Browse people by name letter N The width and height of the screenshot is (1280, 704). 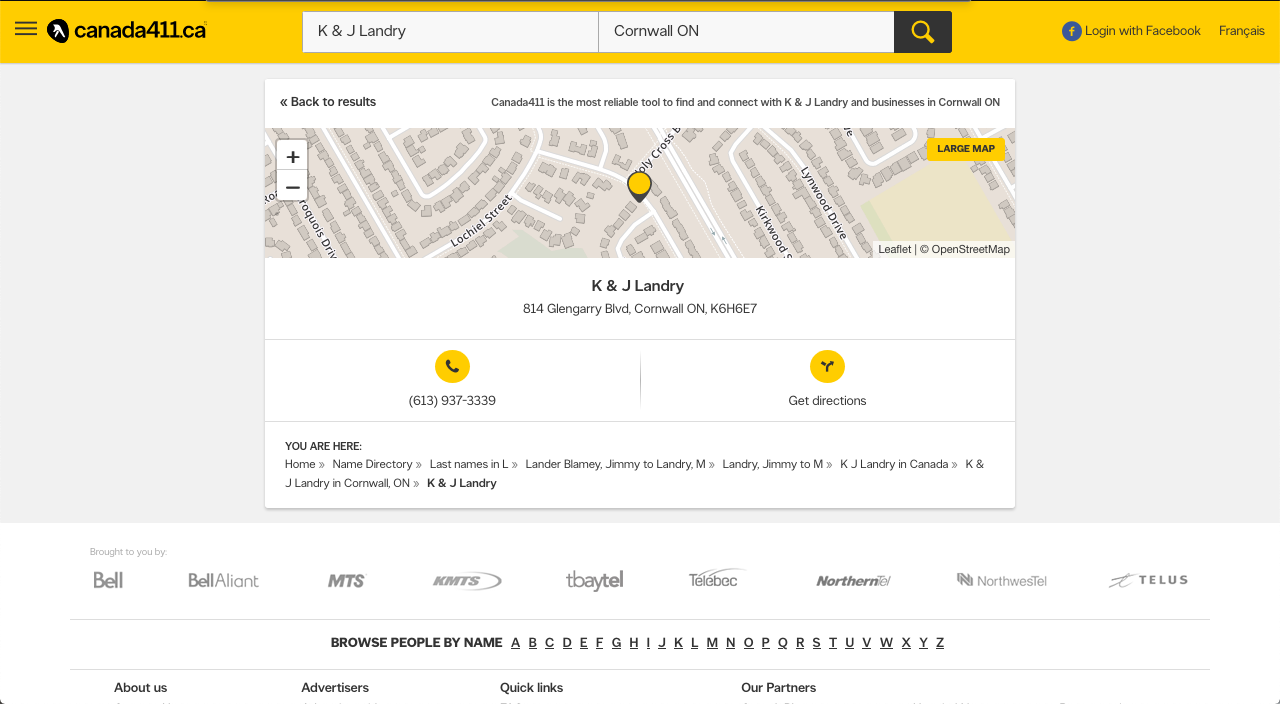(x=731, y=643)
